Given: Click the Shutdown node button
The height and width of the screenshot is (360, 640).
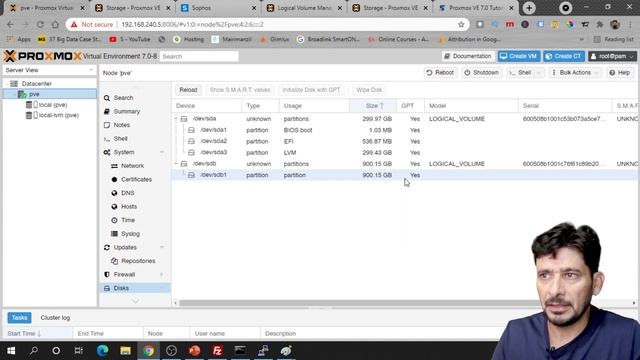Looking at the screenshot, I should 482,73.
